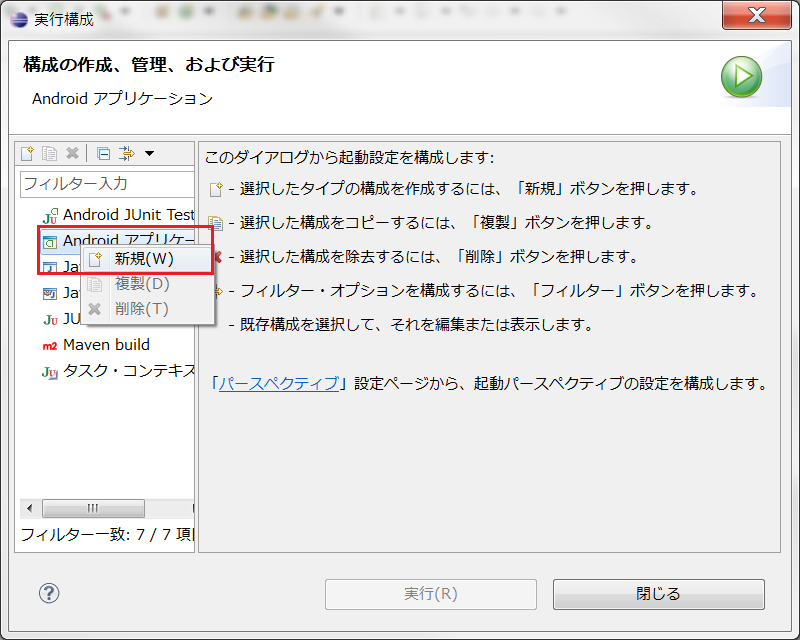Choose 新規(W) from the context menu
The image size is (800, 640).
[x=147, y=259]
